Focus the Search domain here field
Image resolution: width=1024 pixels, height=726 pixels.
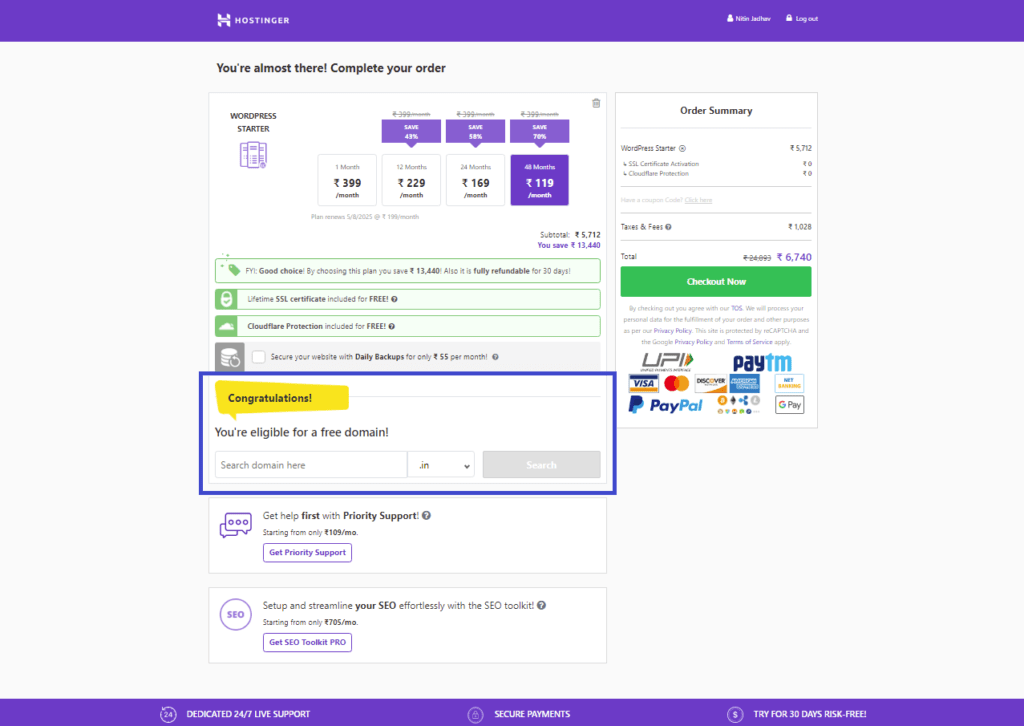point(311,465)
